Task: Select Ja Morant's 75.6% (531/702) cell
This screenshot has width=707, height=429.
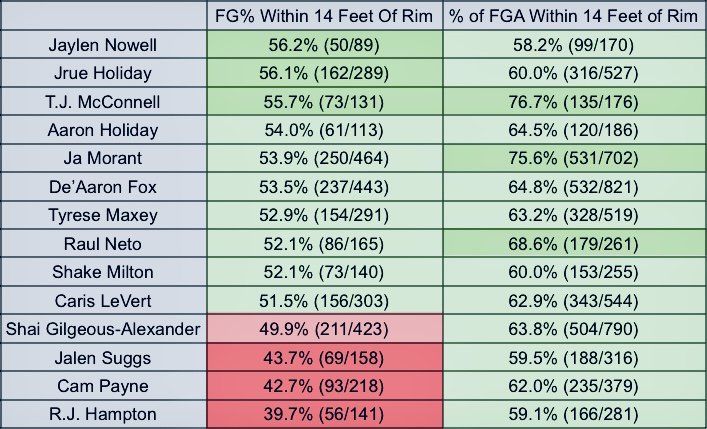Action: [x=574, y=158]
